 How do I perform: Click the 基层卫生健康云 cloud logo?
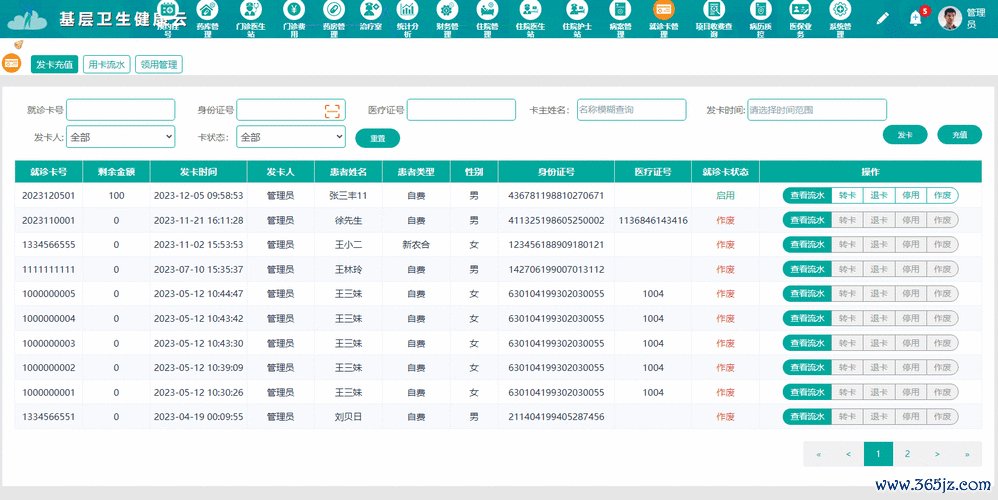[x=27, y=19]
